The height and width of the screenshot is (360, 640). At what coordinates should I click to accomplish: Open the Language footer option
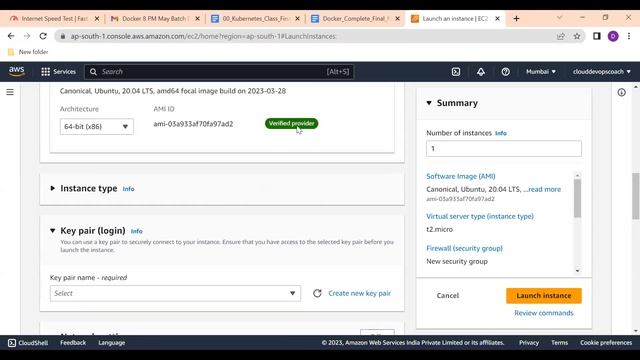point(111,342)
